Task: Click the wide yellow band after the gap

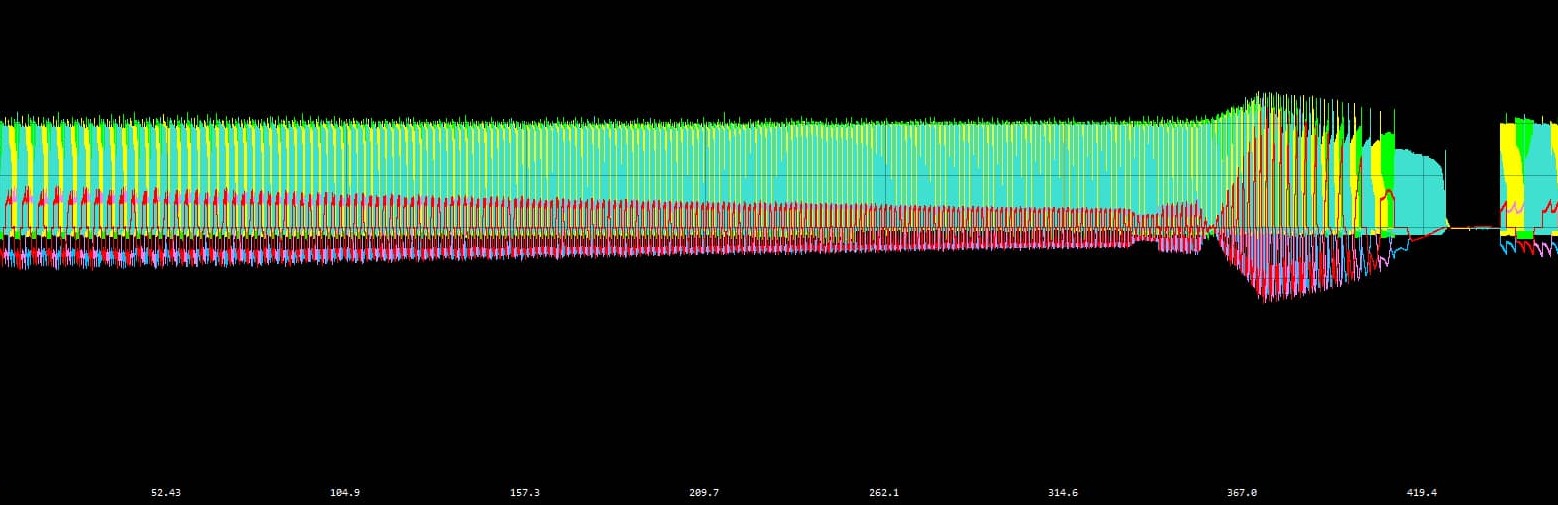Action: click(x=1508, y=170)
